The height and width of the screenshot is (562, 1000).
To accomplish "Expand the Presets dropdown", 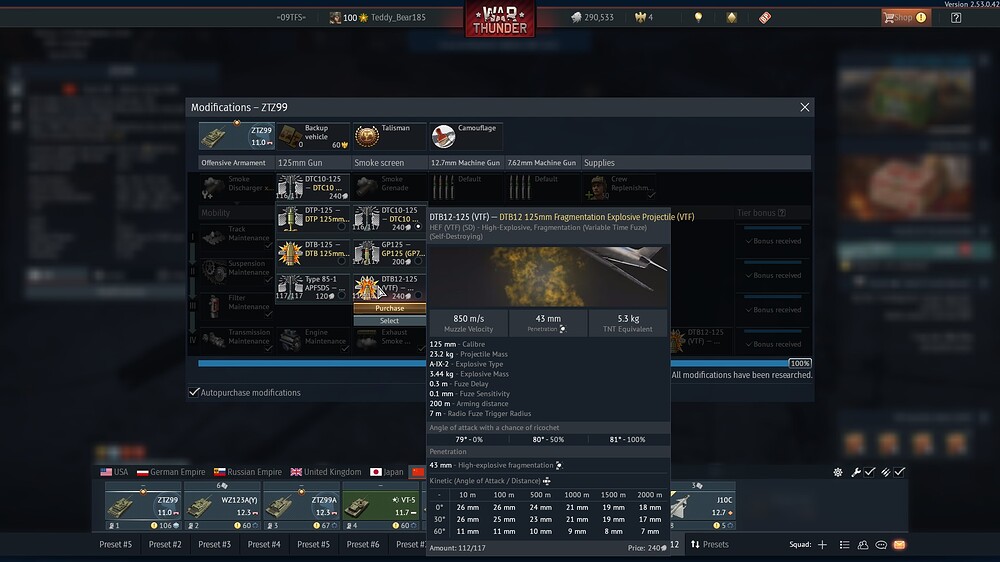I will coord(710,545).
